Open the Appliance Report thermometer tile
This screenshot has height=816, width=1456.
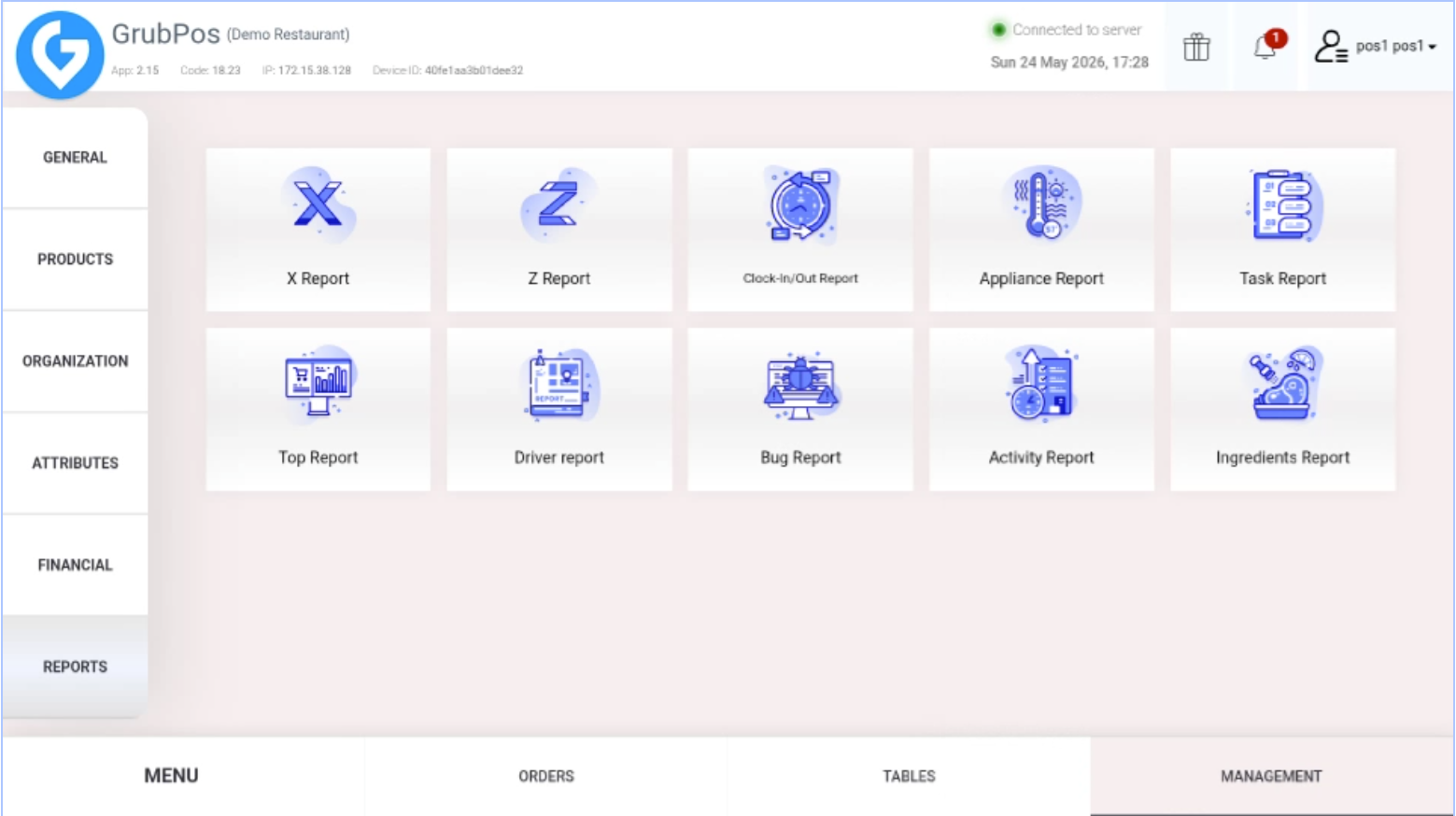point(1041,230)
